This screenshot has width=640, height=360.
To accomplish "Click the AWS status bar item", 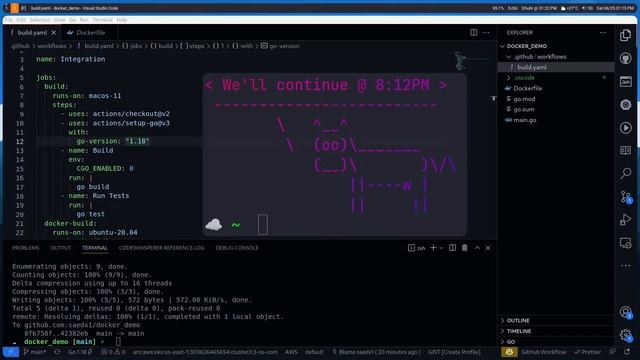I will (291, 352).
